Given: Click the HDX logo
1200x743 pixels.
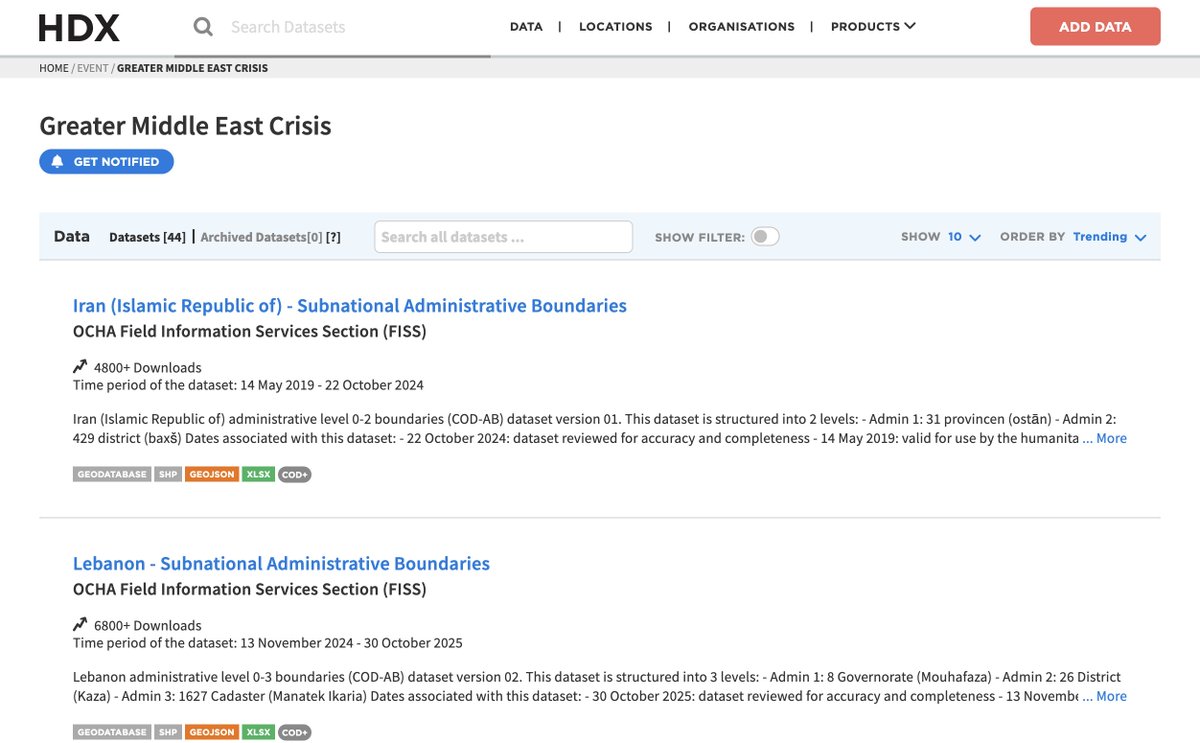Looking at the screenshot, I should tap(78, 27).
